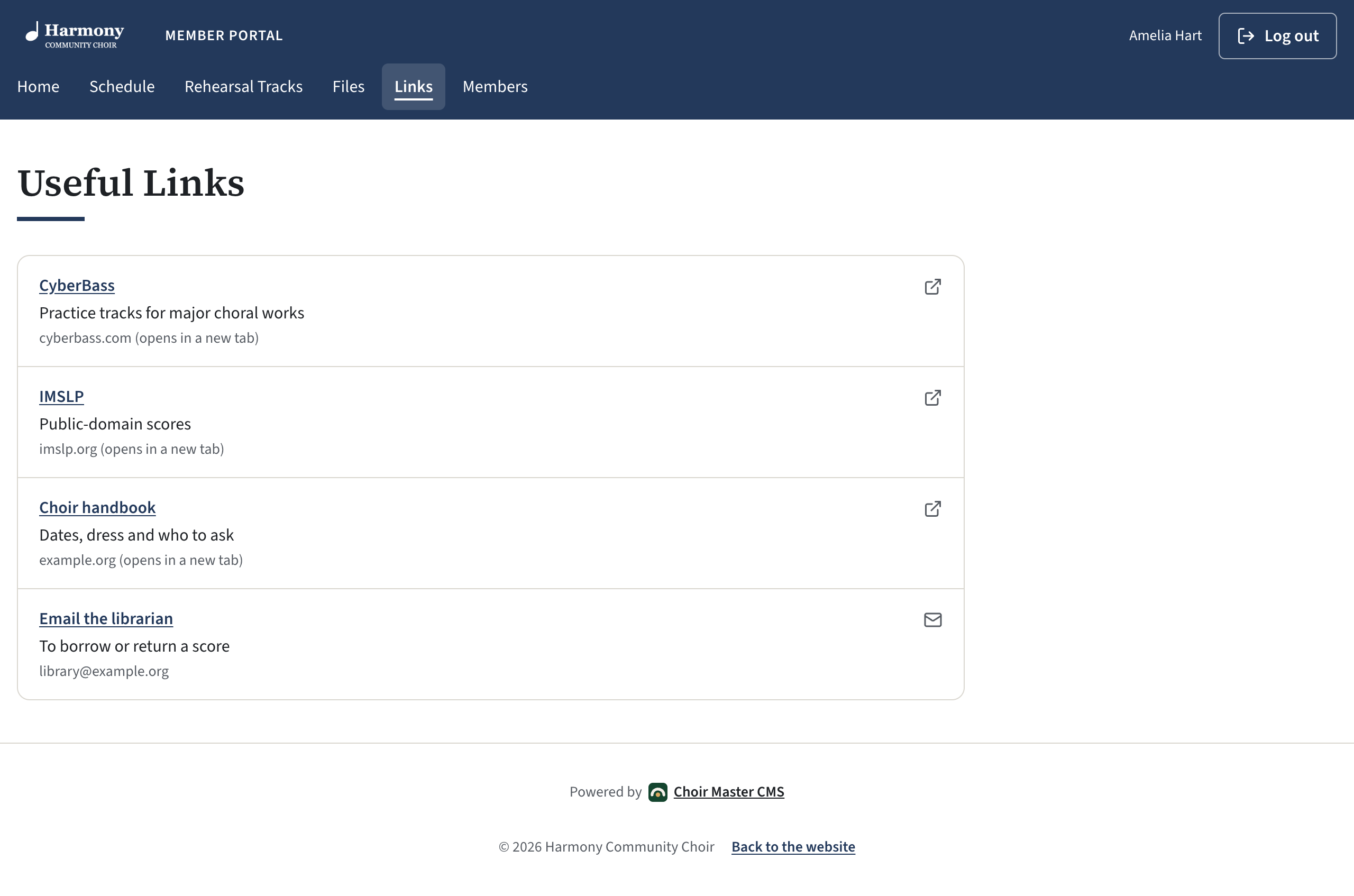
Task: Click the 'Public-domain scores' description
Action: [x=115, y=424]
